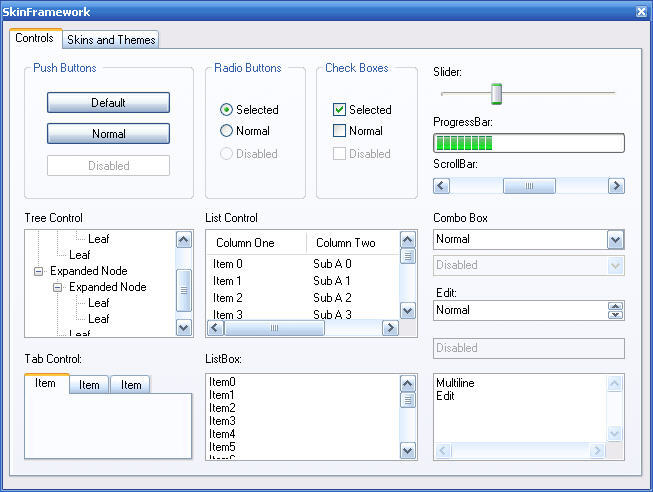Click the List Control scroll down arrow
653x492 pixels.
pos(408,311)
